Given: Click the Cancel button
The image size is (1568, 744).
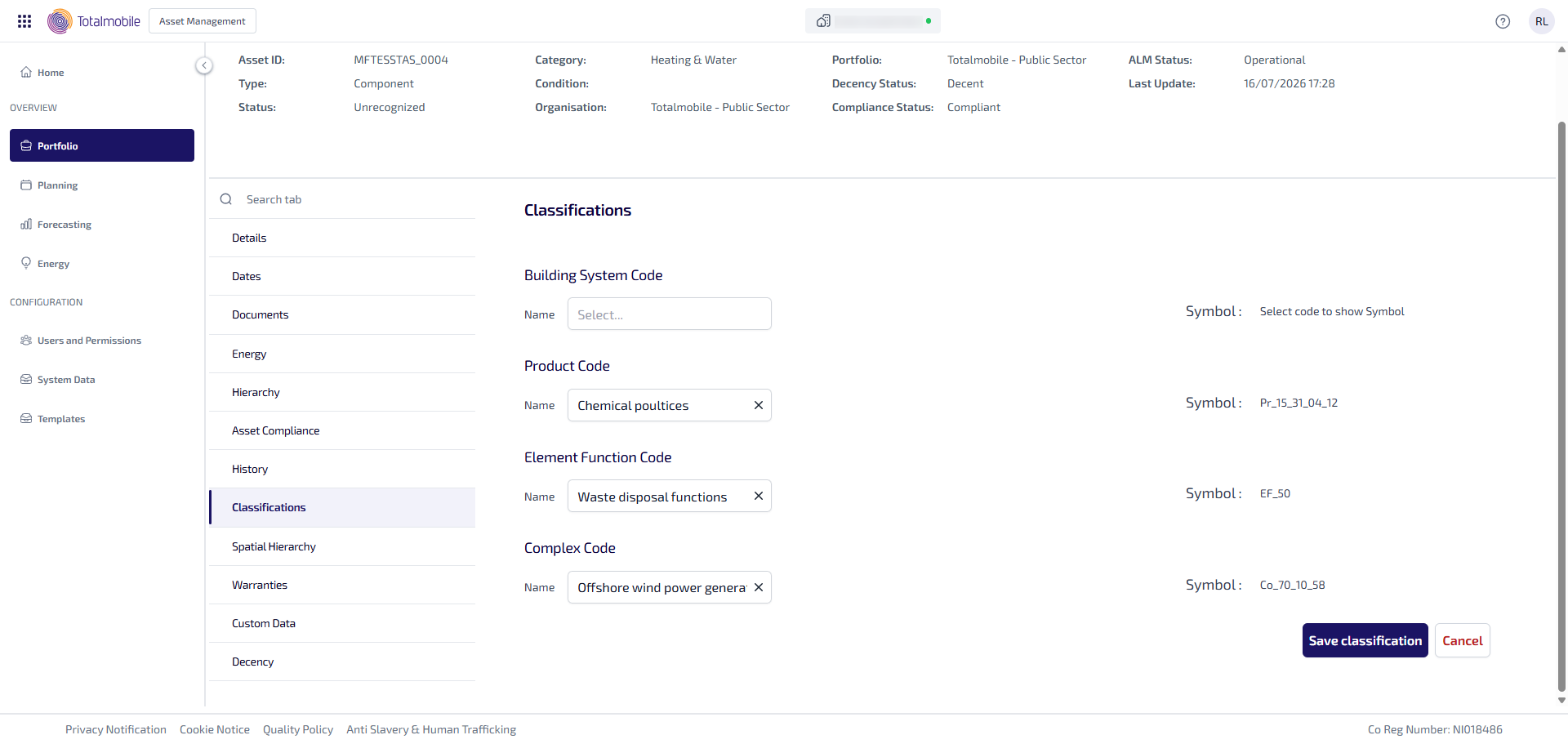Looking at the screenshot, I should pyautogui.click(x=1462, y=640).
